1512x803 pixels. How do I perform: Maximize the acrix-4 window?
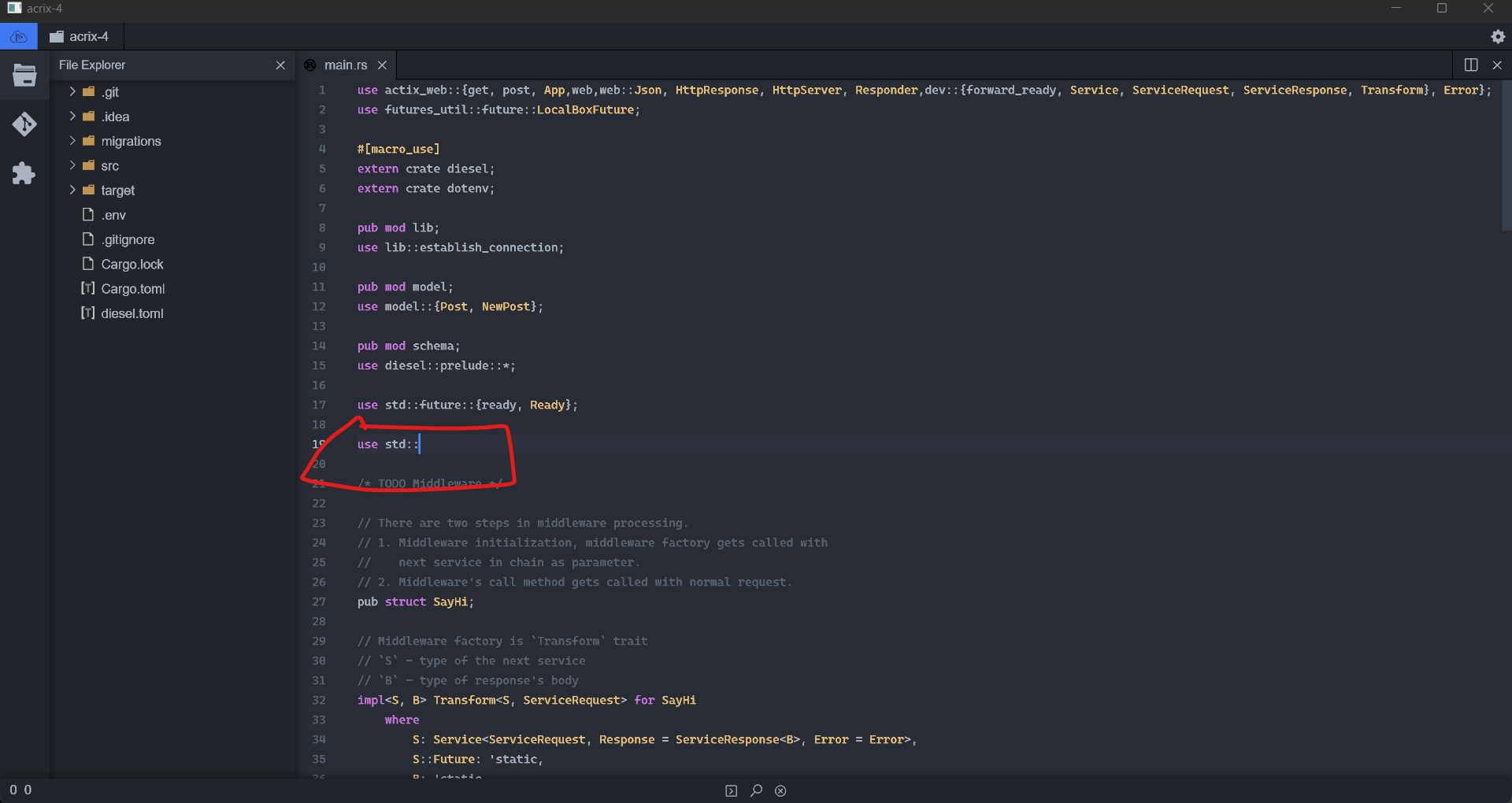pyautogui.click(x=1442, y=8)
